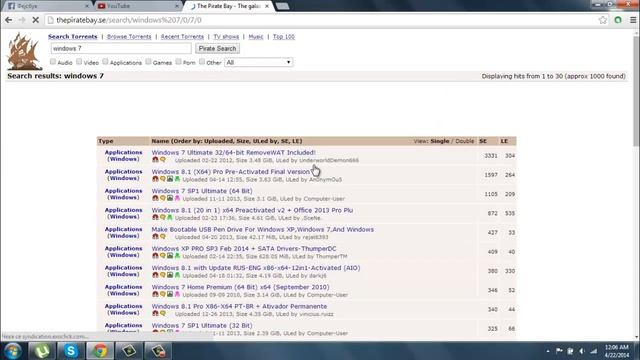
Task: Open TV shows navigation link
Action: pos(226,37)
